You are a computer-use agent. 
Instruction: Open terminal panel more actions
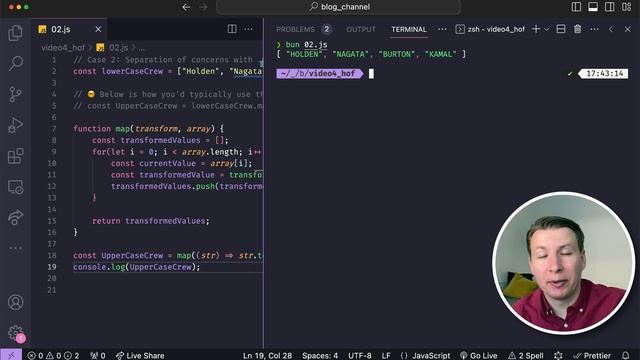coord(594,29)
